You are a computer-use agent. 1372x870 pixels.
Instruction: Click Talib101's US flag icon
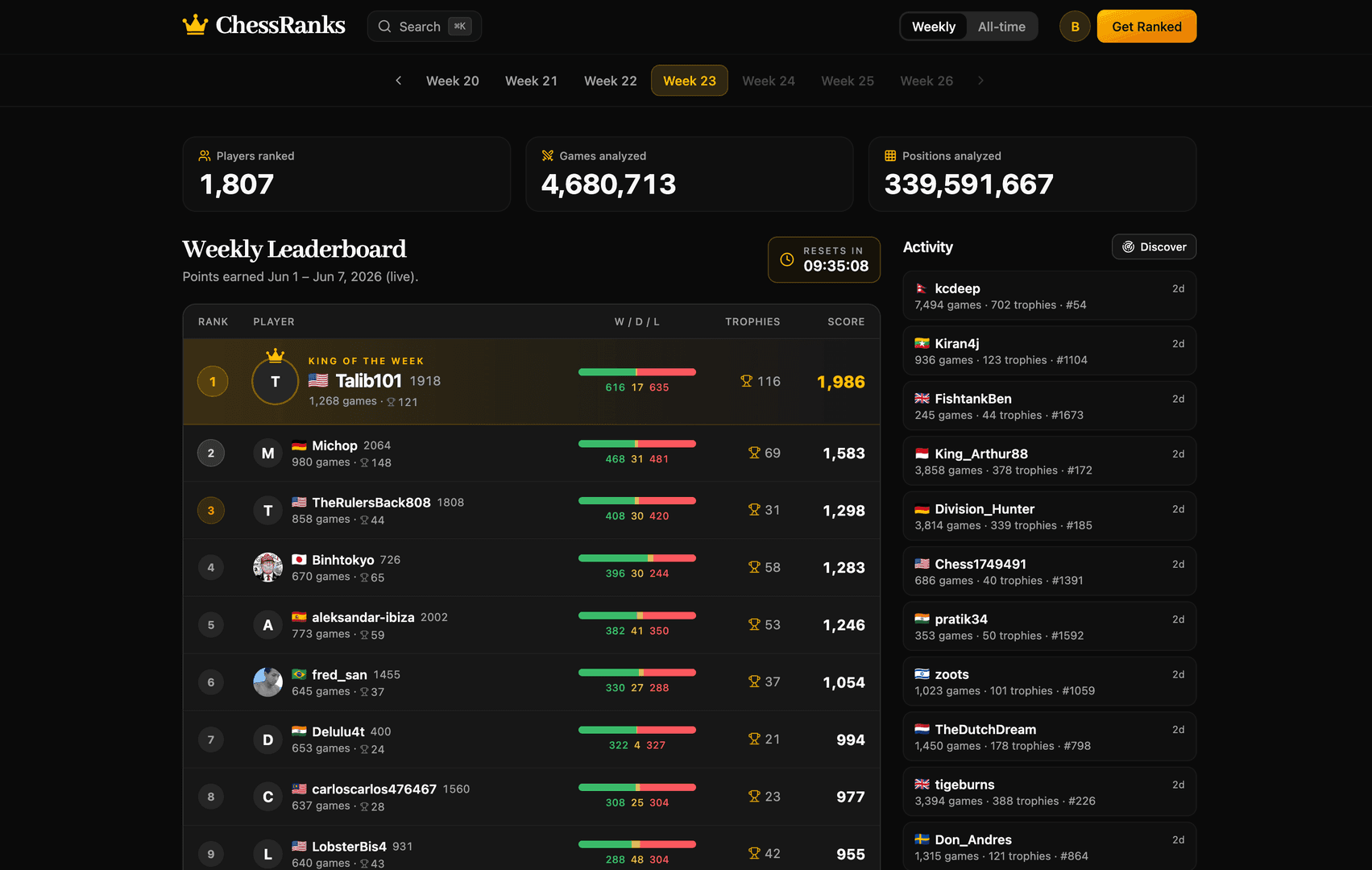coord(318,380)
